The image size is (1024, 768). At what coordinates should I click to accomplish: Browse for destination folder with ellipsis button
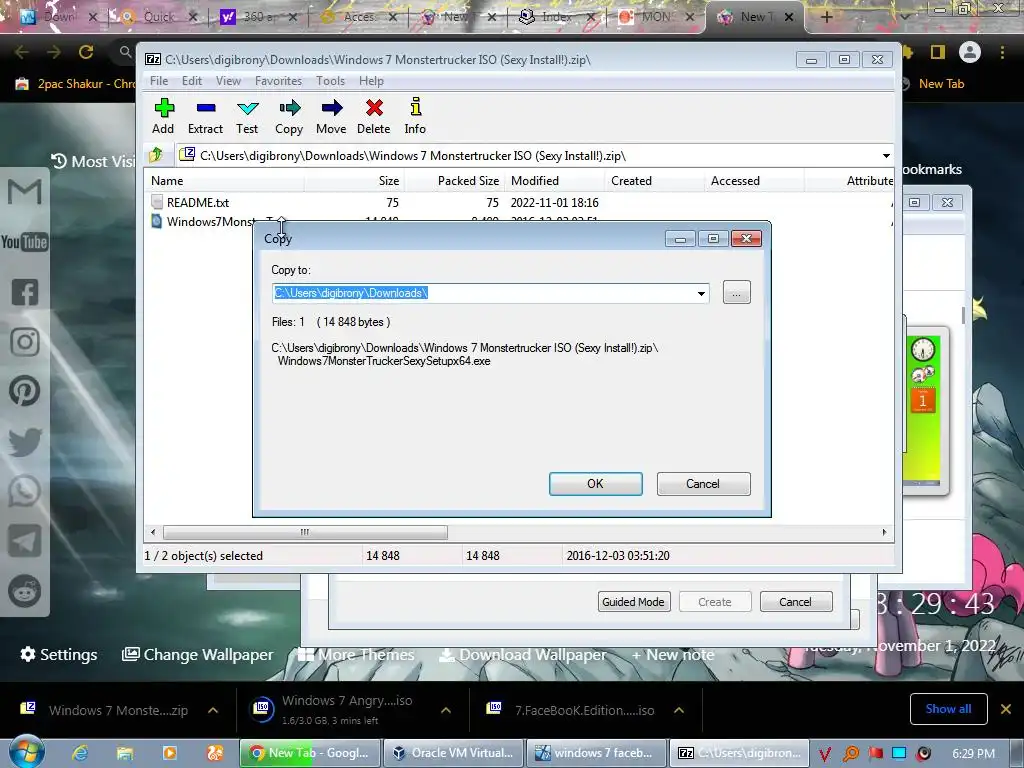pyautogui.click(x=737, y=293)
